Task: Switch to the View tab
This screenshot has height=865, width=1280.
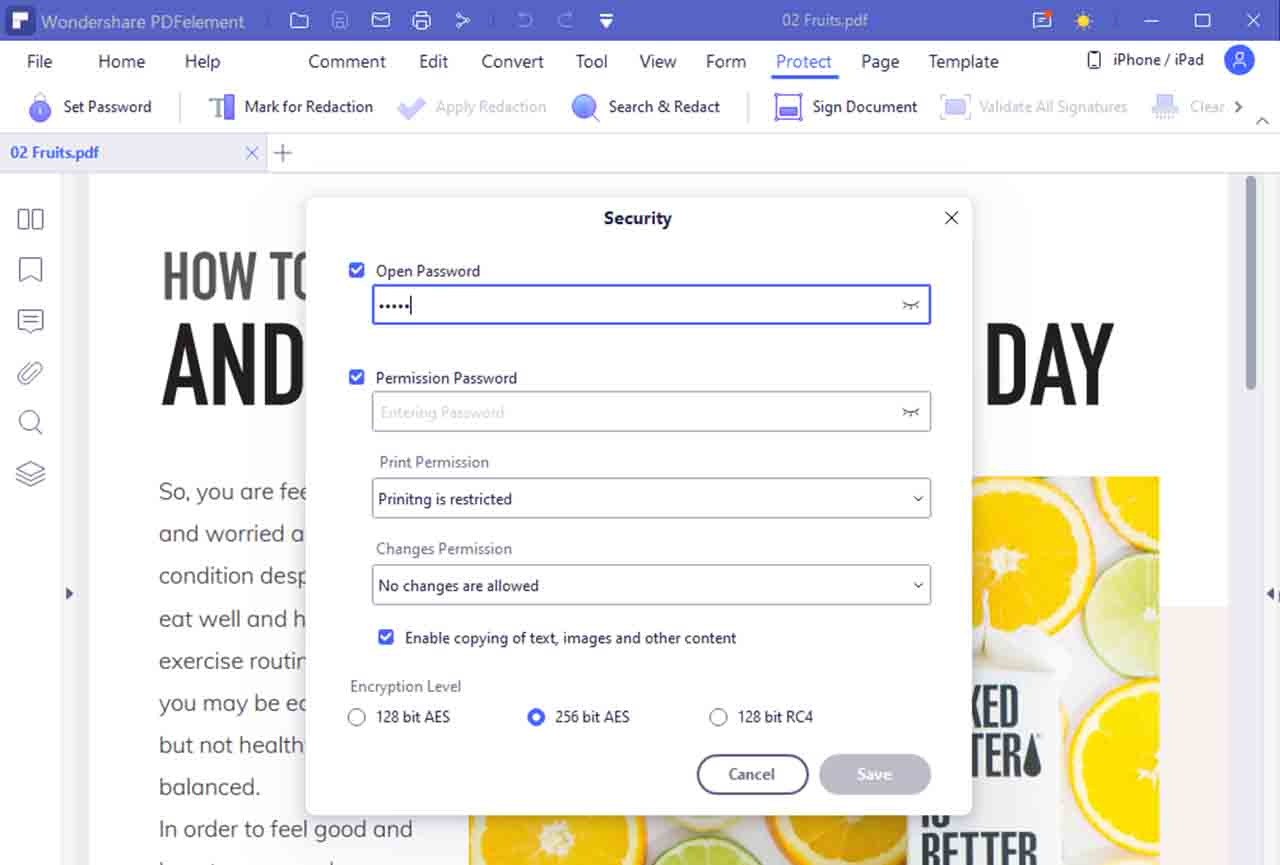Action: (x=658, y=61)
